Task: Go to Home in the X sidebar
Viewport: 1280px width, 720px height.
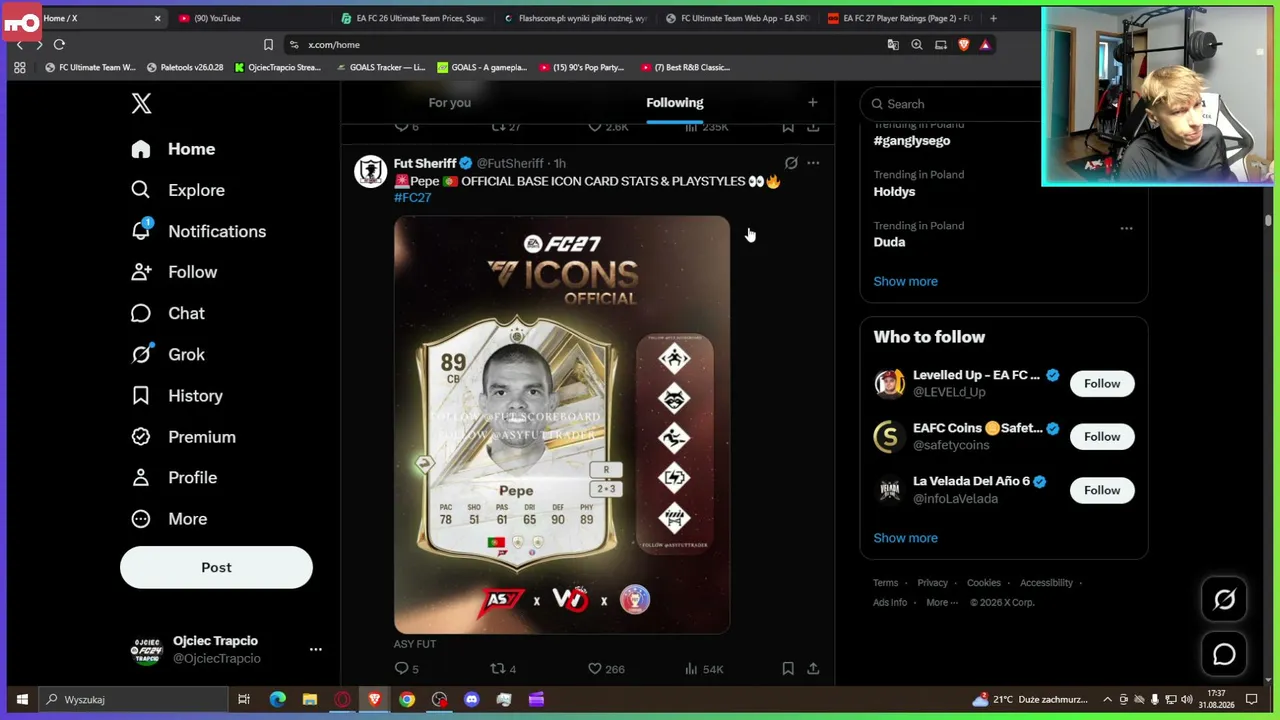Action: pyautogui.click(x=173, y=149)
